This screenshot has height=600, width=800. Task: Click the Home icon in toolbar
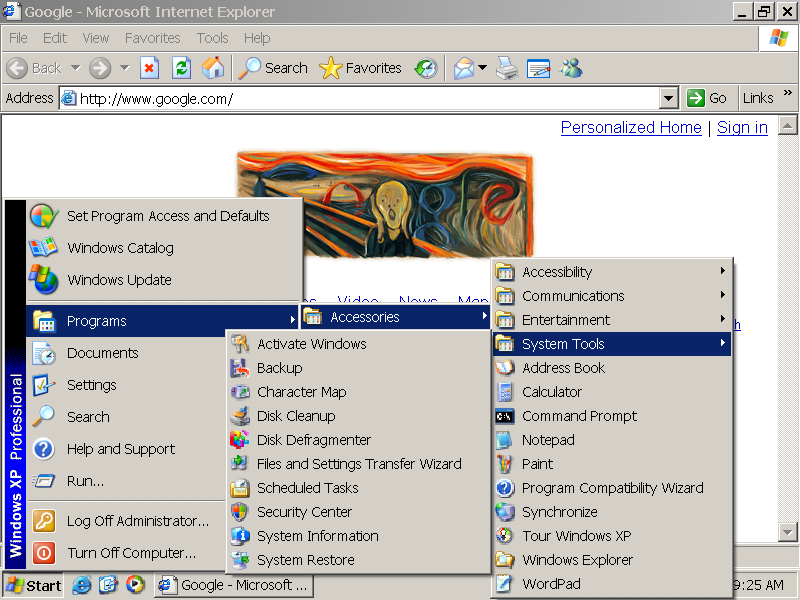(213, 68)
